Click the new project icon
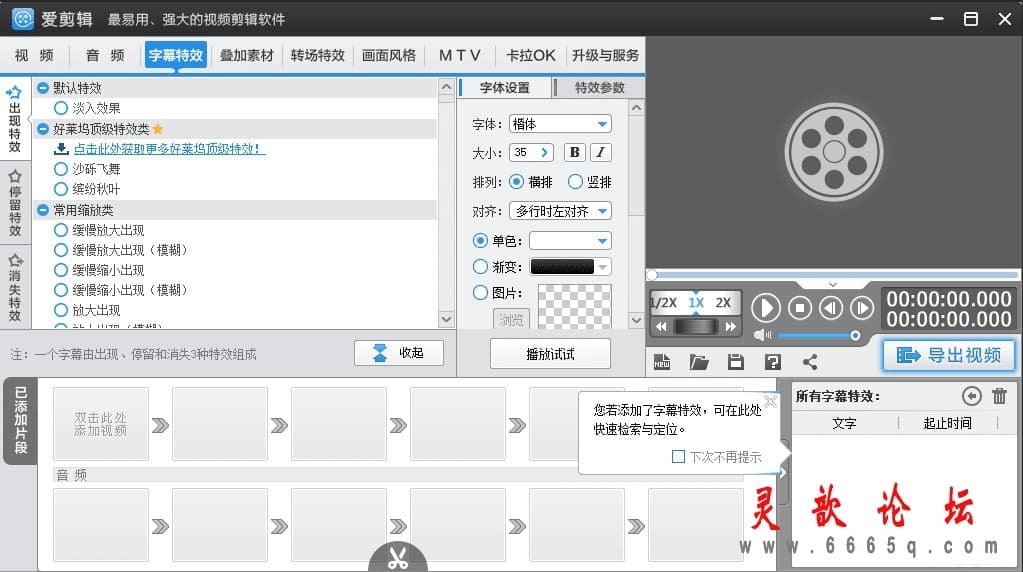 662,362
